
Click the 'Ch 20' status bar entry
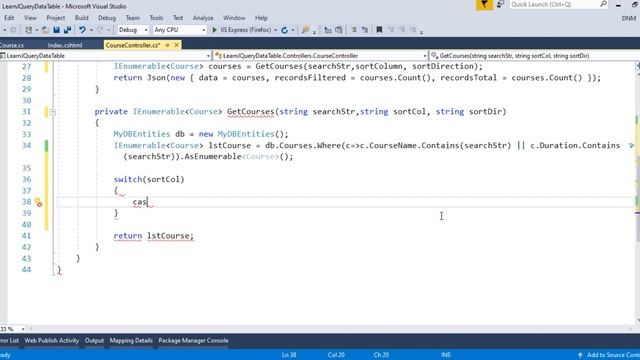click(381, 355)
